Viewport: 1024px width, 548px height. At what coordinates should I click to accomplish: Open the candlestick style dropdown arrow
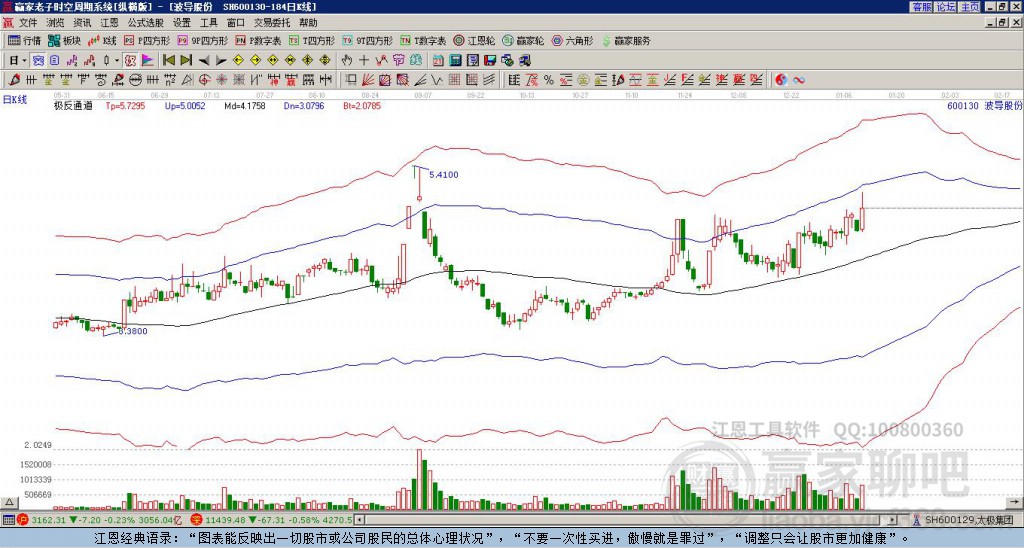point(116,60)
